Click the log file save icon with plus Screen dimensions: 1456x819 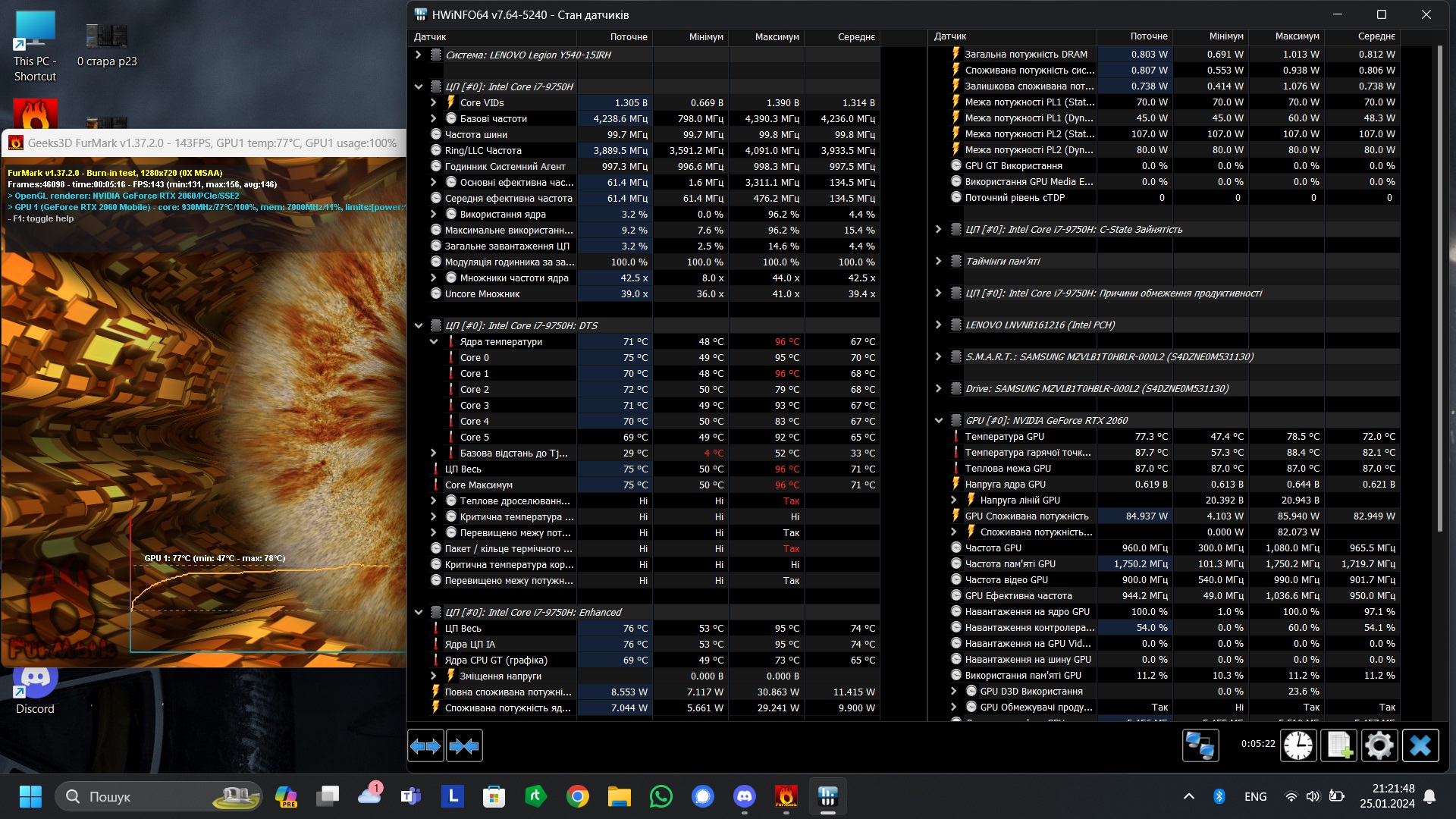[x=1339, y=745]
